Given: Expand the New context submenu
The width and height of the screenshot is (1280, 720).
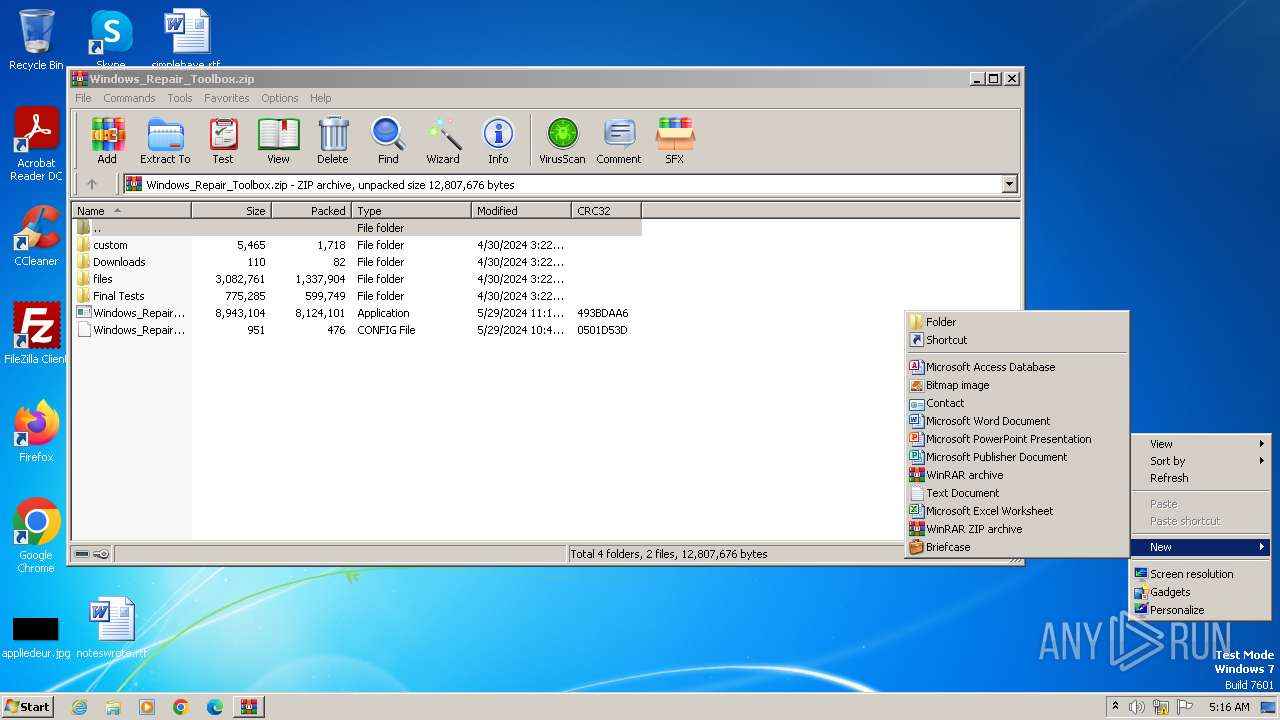Looking at the screenshot, I should (x=1201, y=547).
